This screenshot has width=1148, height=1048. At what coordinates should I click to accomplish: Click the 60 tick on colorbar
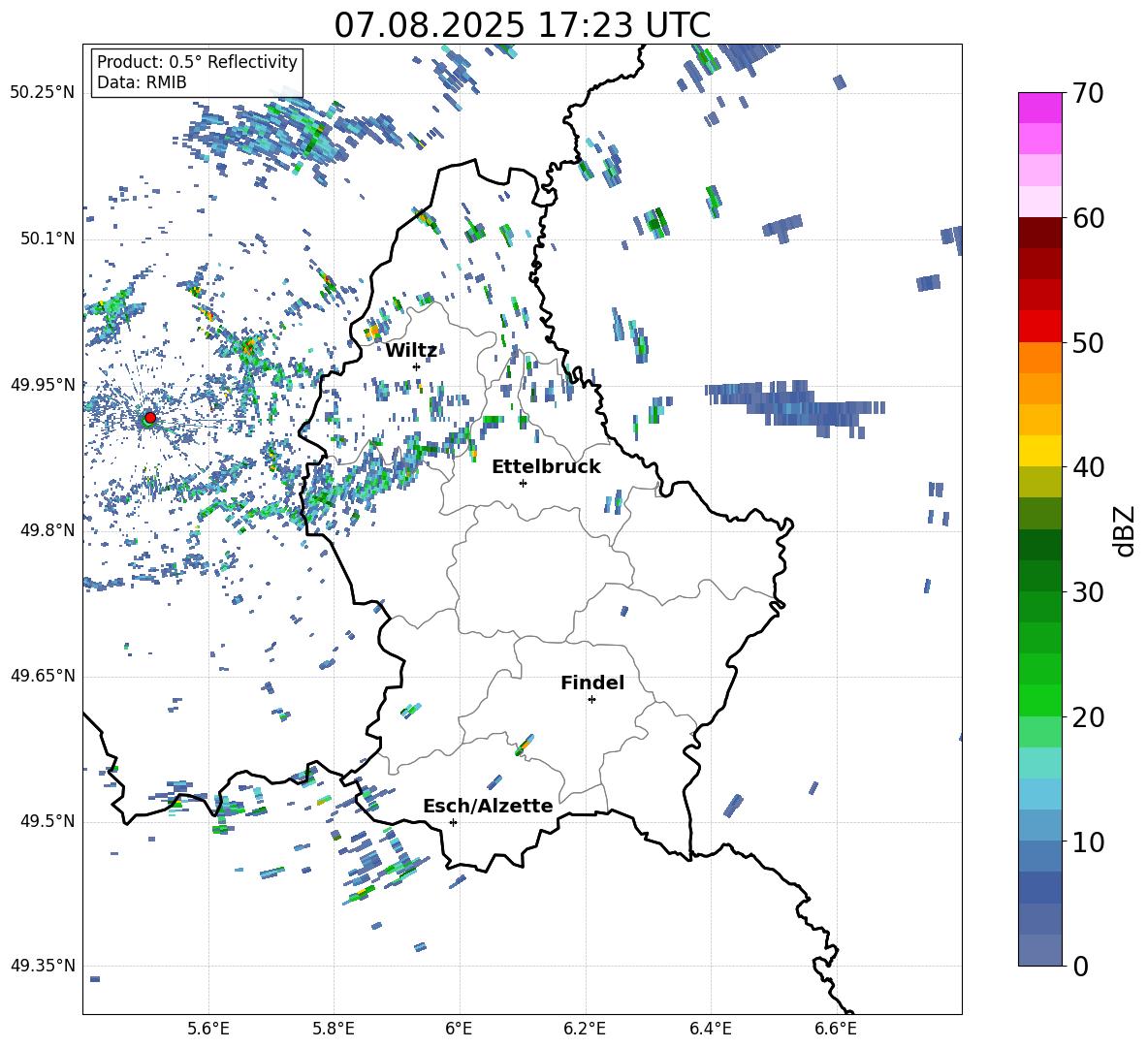[x=1088, y=218]
